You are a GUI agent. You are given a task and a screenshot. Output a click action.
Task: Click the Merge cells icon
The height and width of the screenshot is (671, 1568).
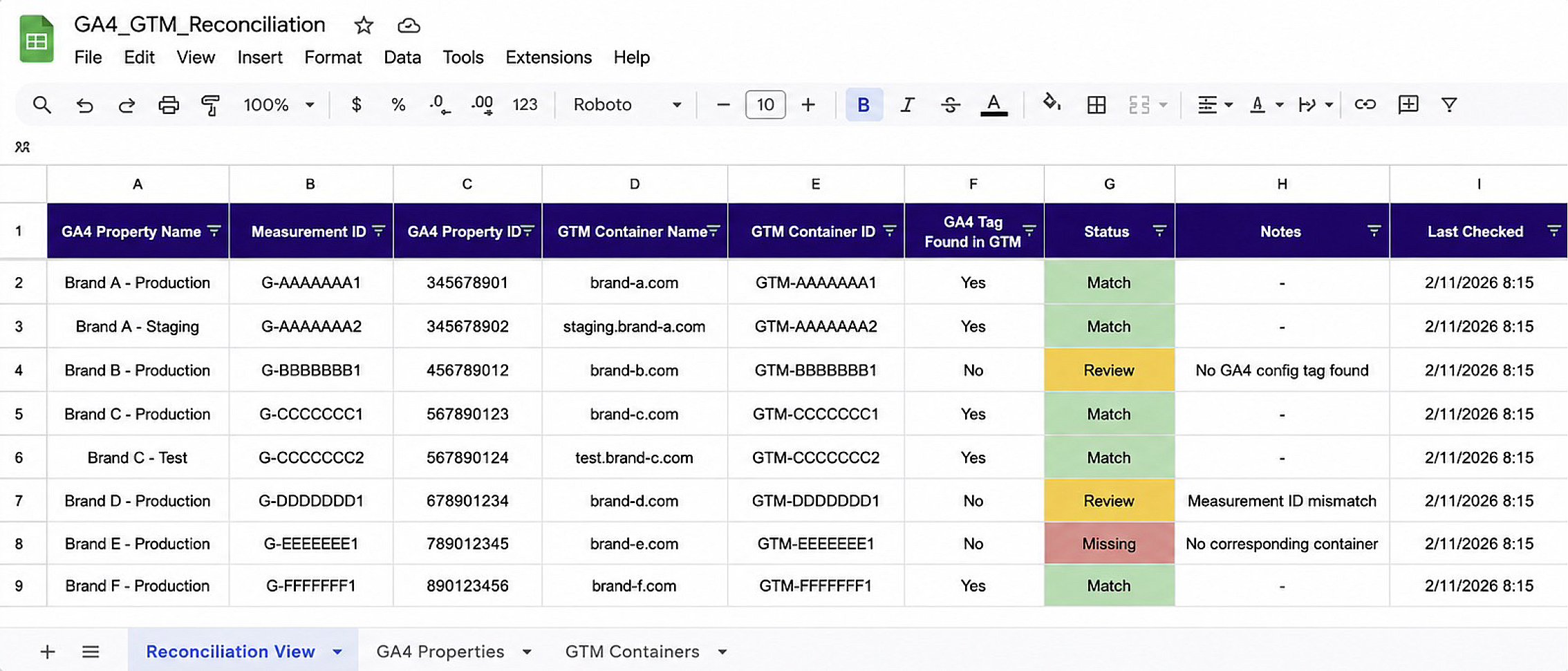(1139, 104)
